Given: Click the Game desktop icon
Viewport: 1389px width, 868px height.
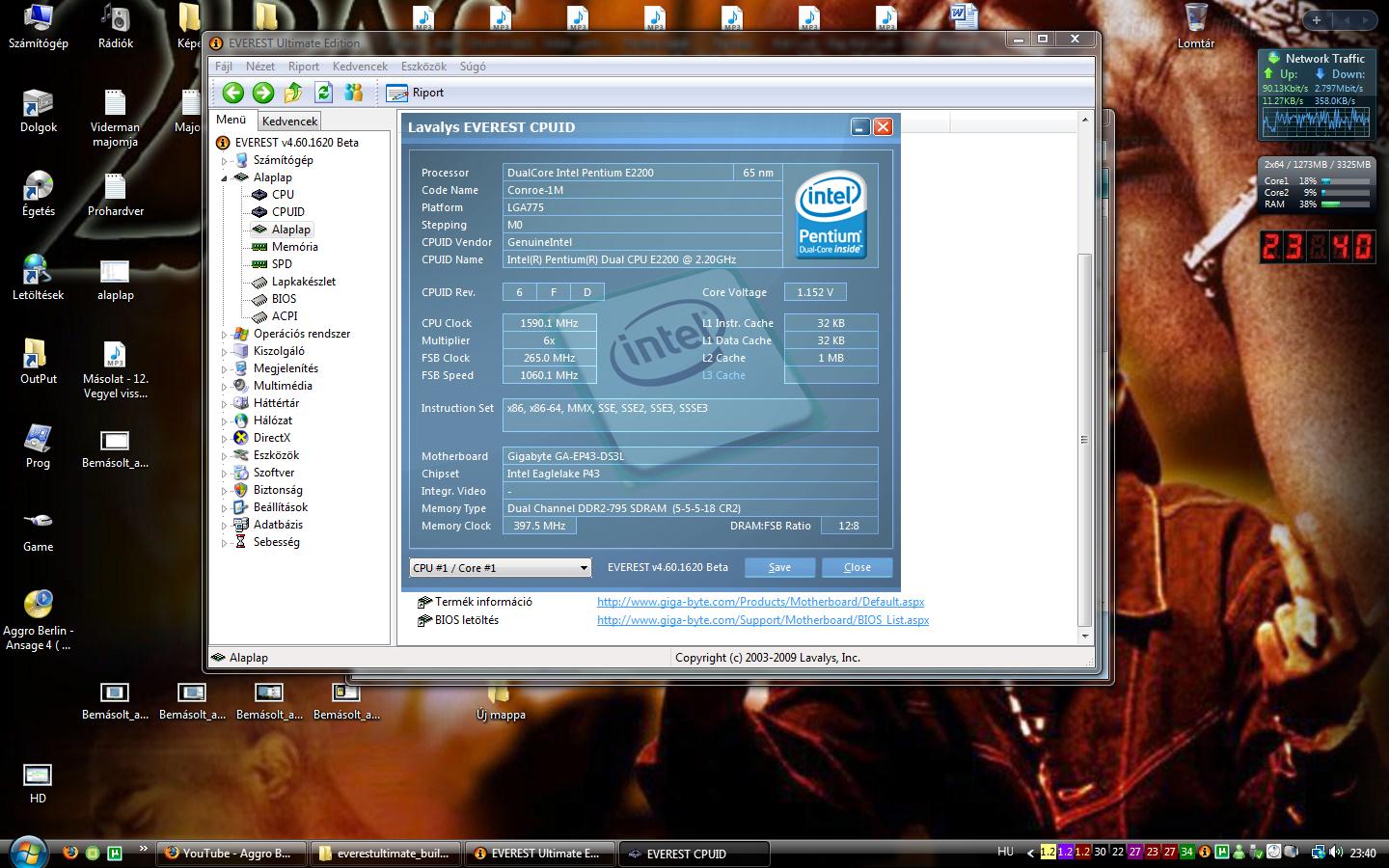Looking at the screenshot, I should coord(38,529).
